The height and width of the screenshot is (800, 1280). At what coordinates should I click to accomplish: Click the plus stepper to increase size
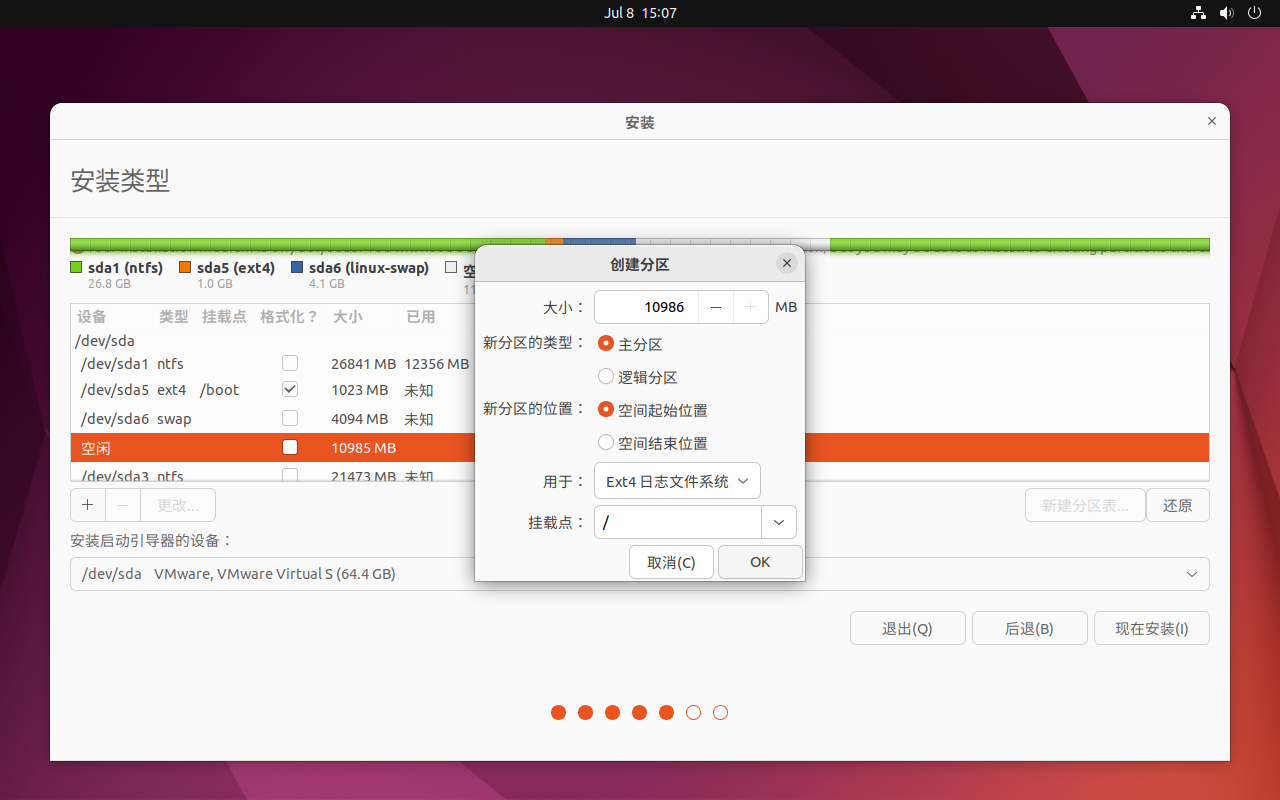pyautogui.click(x=751, y=307)
